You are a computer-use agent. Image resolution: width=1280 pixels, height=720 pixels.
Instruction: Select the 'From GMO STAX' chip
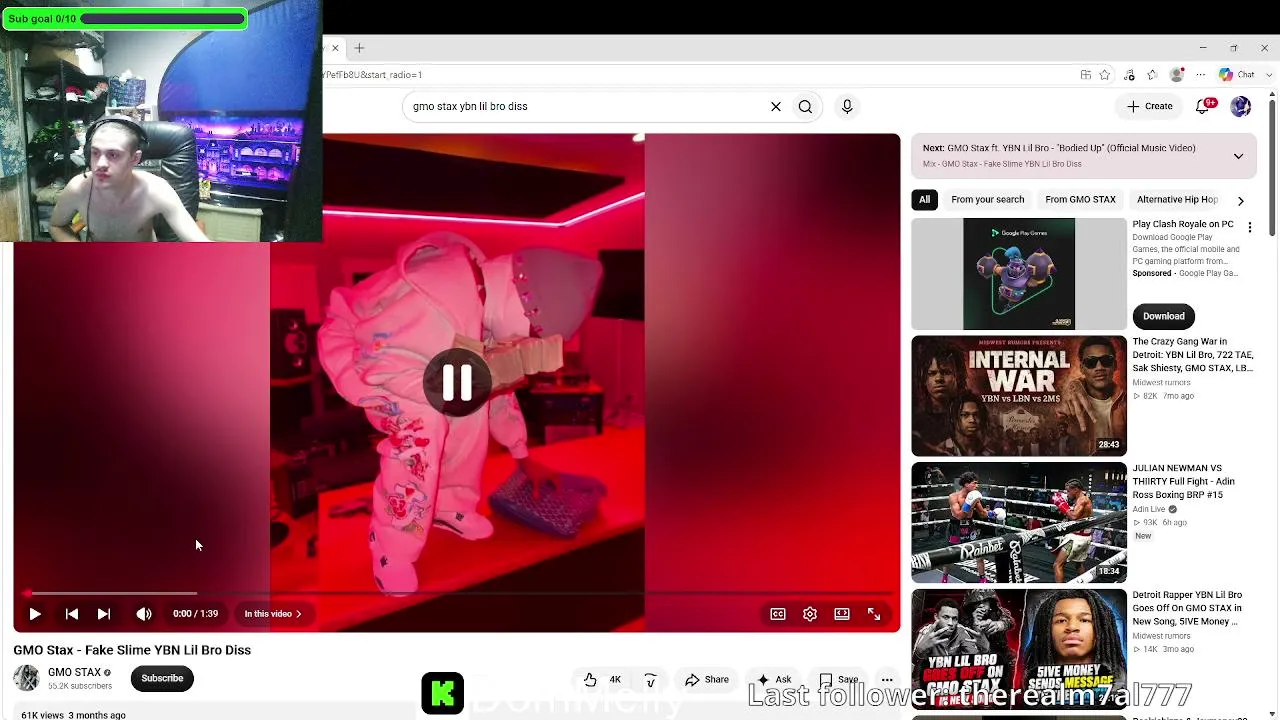click(1080, 200)
